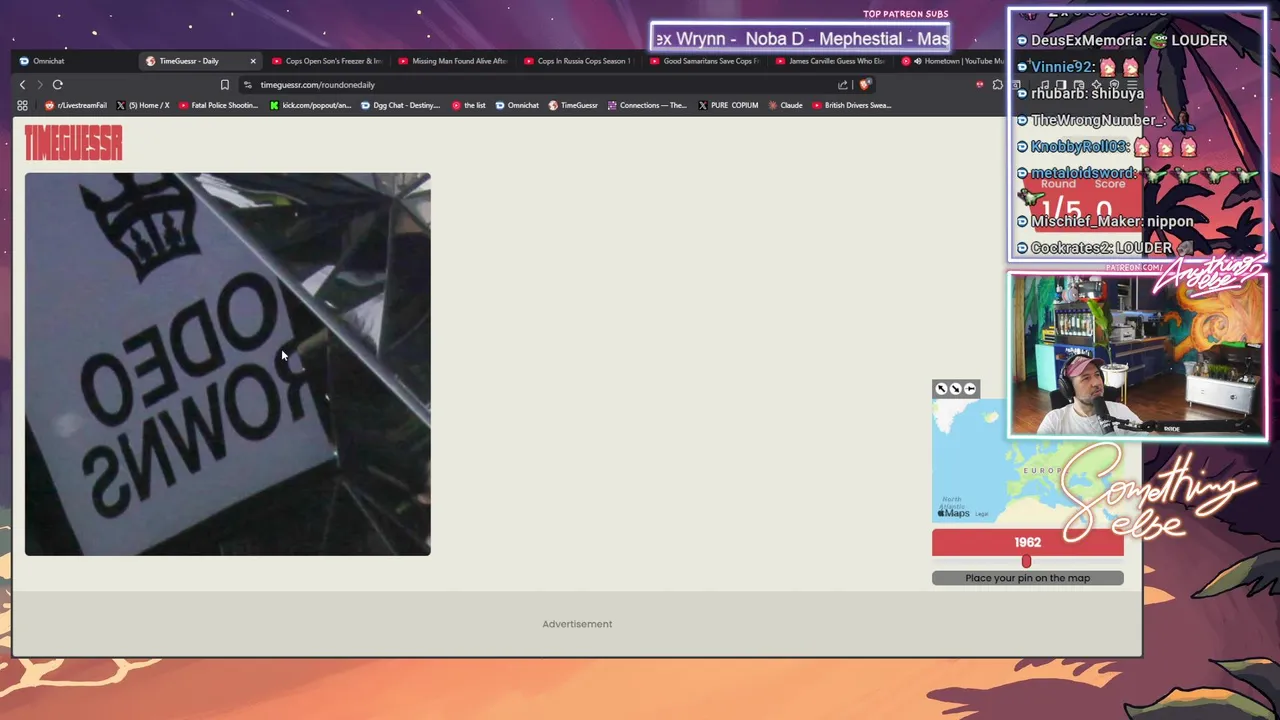Image resolution: width=1280 pixels, height=720 pixels.
Task: Open the Missing Man Found Alive tab
Action: click(x=453, y=61)
